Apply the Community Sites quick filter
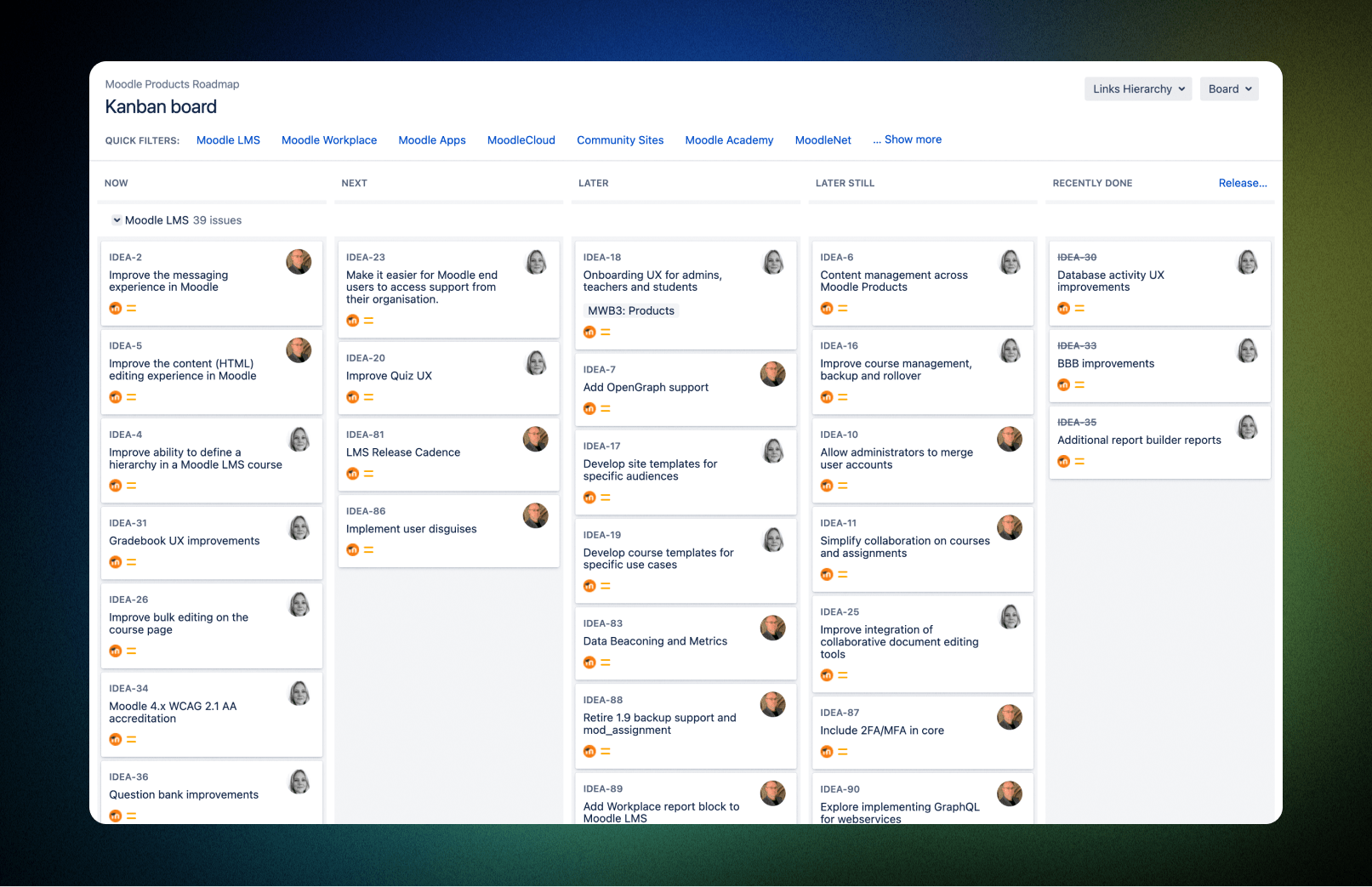The height and width of the screenshot is (887, 1372). click(x=620, y=140)
